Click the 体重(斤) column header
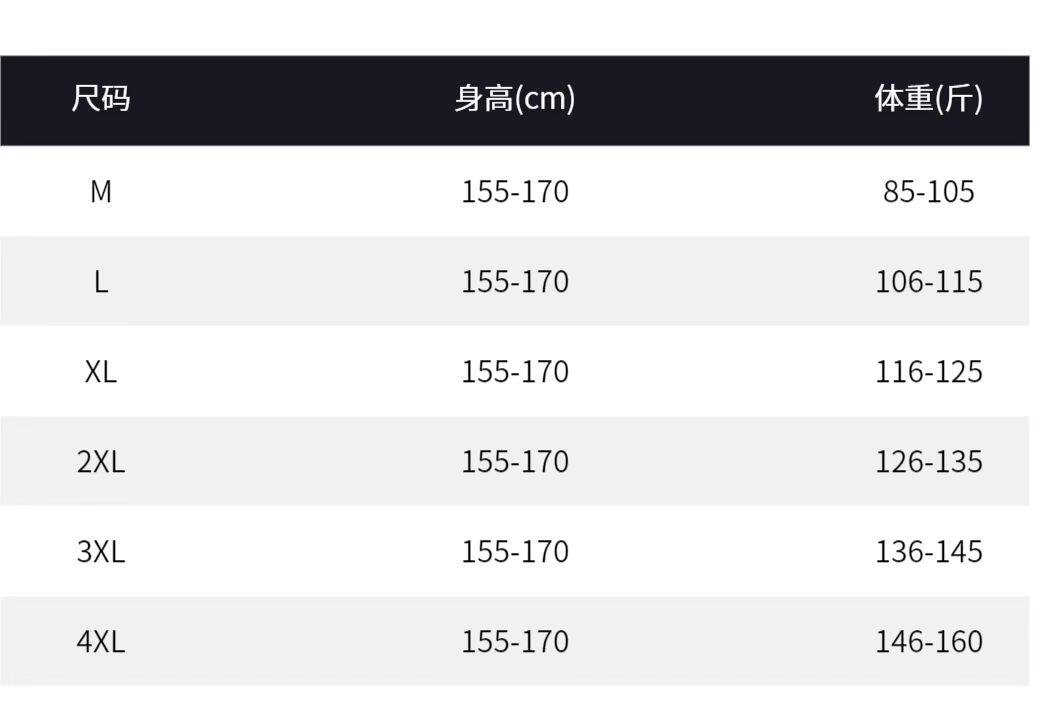1038x714 pixels. click(928, 99)
